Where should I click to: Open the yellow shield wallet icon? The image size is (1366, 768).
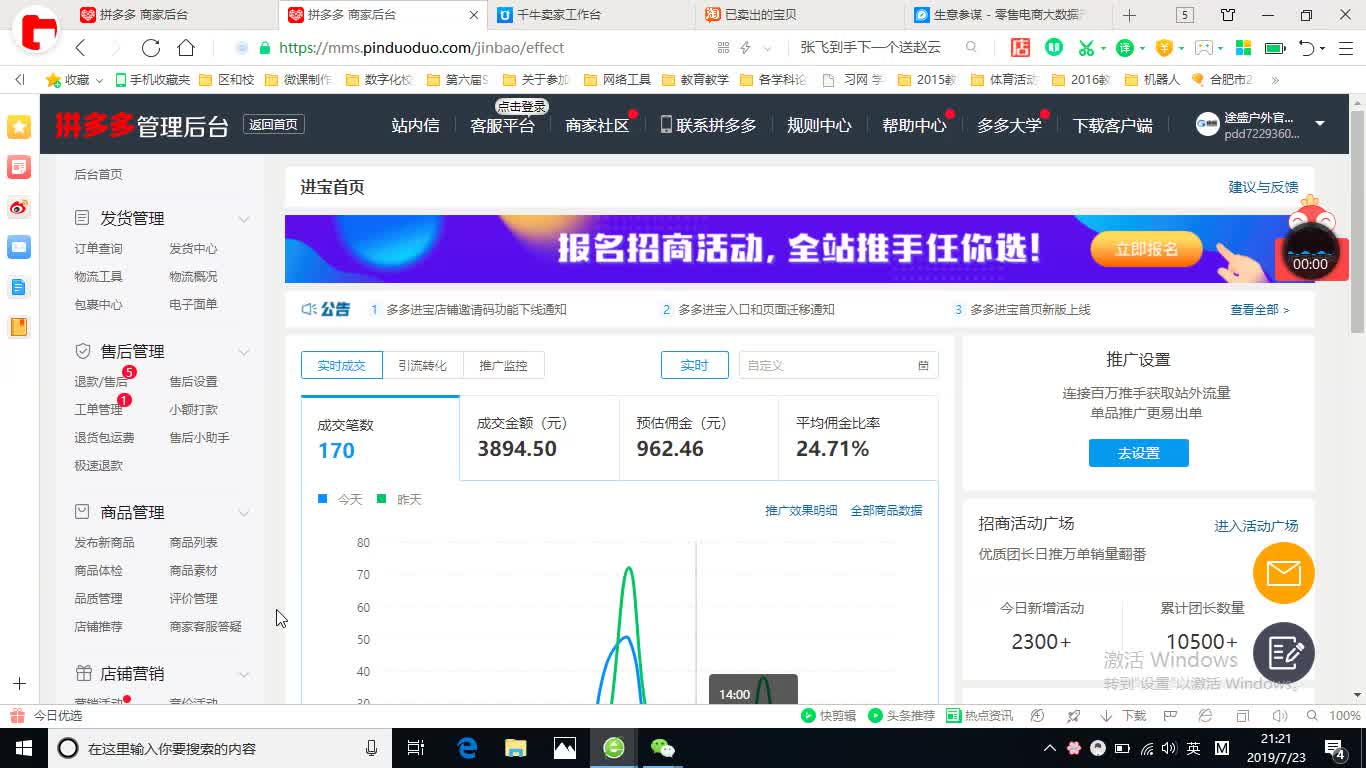tap(1164, 47)
